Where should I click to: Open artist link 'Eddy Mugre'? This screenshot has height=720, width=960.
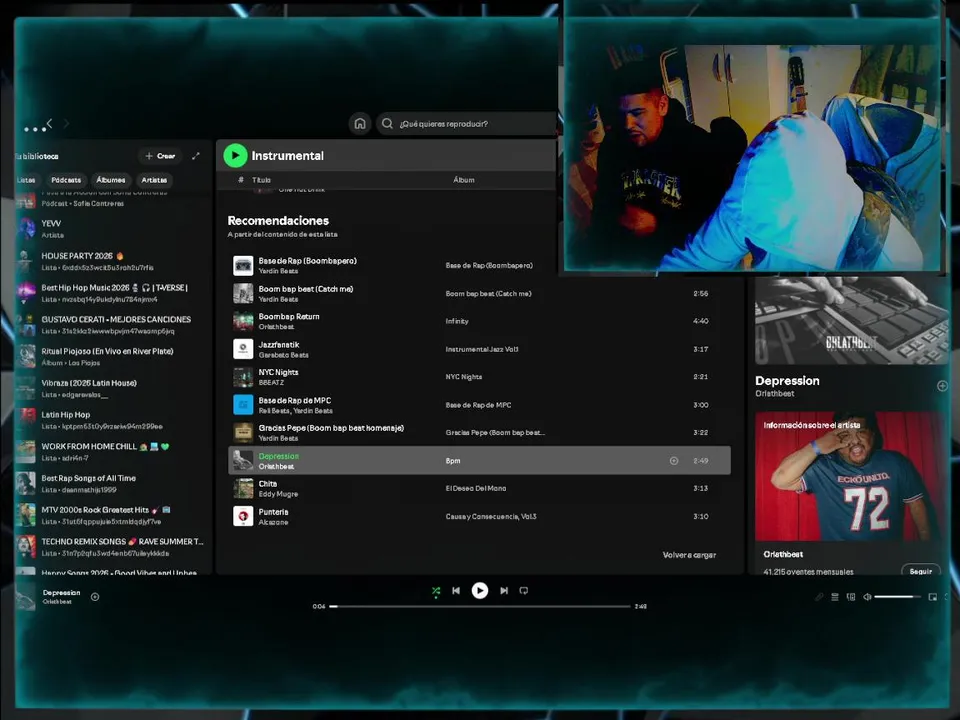[278, 494]
